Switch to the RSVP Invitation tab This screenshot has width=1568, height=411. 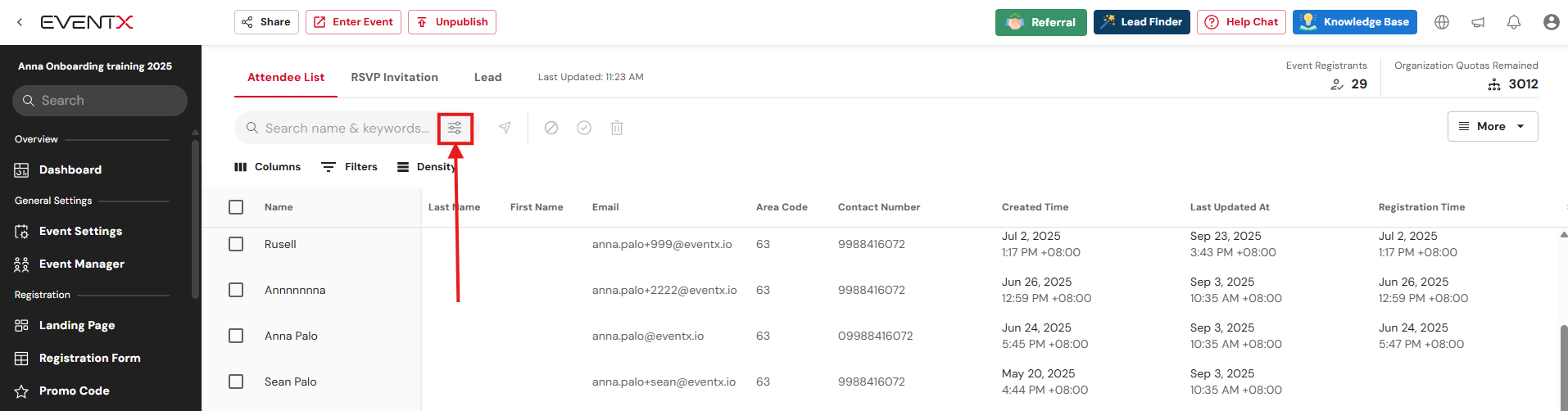point(394,77)
